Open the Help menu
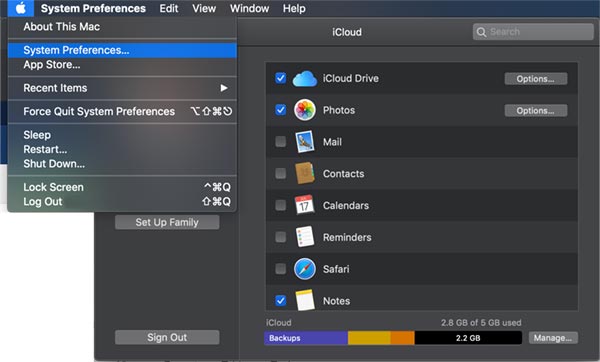 coord(294,8)
